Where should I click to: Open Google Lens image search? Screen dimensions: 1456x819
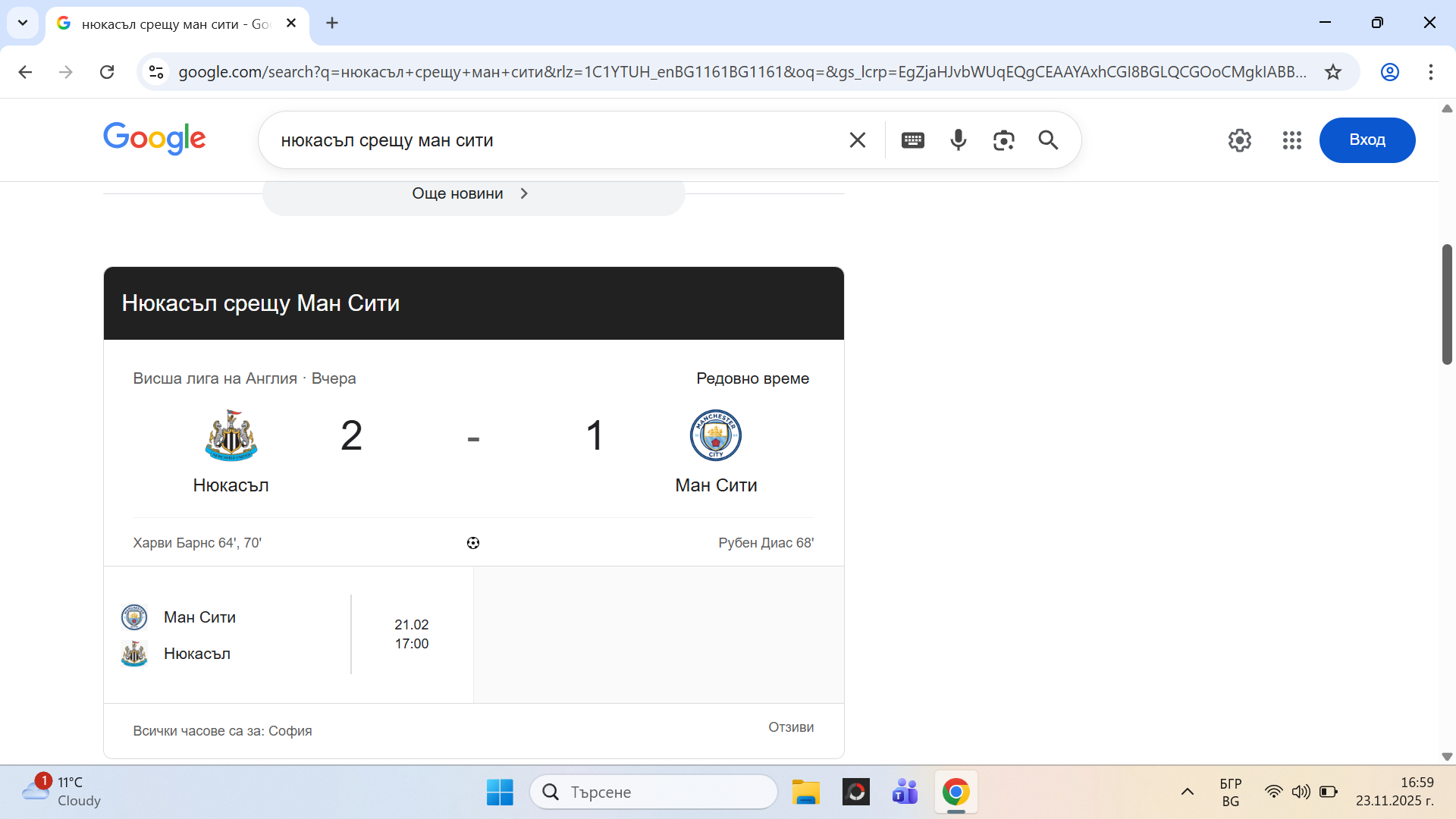[1003, 140]
